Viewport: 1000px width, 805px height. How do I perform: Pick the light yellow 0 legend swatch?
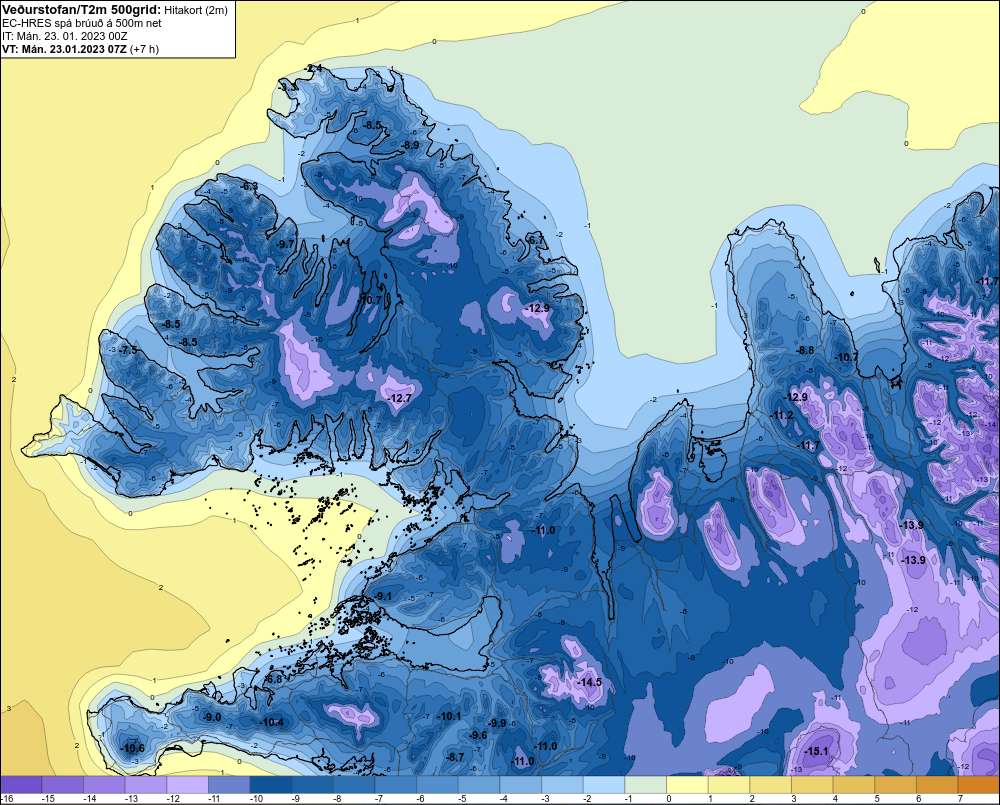[687, 784]
